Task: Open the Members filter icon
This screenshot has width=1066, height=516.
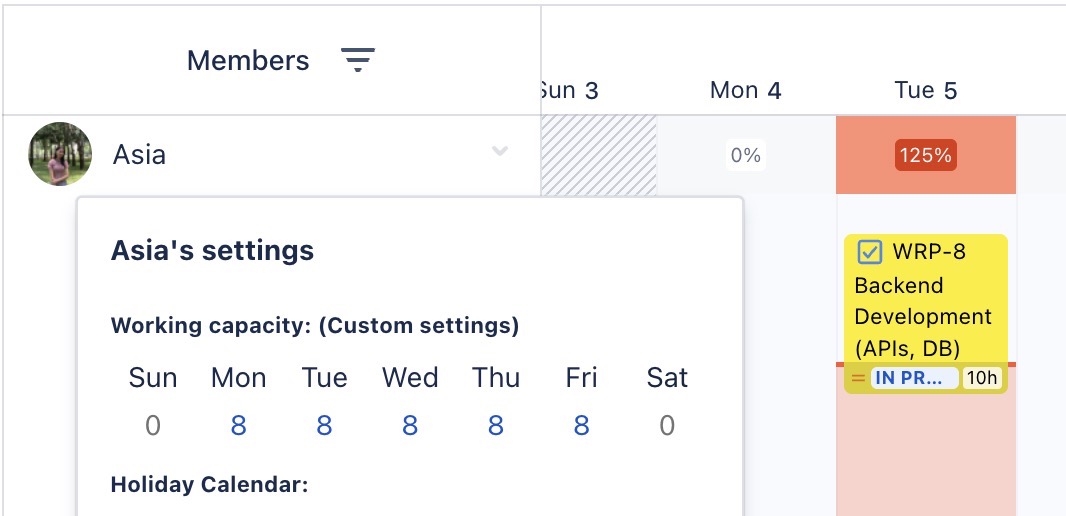Action: (x=357, y=60)
